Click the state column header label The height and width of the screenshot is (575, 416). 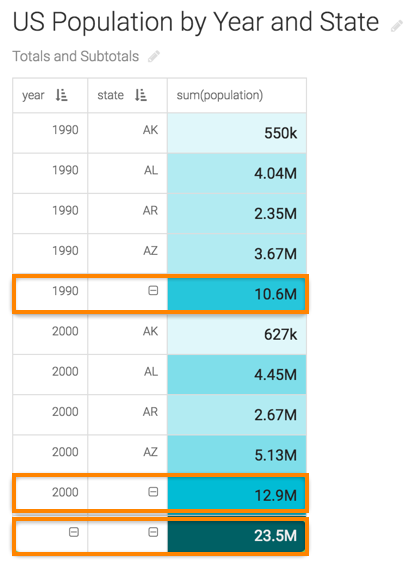pos(110,95)
